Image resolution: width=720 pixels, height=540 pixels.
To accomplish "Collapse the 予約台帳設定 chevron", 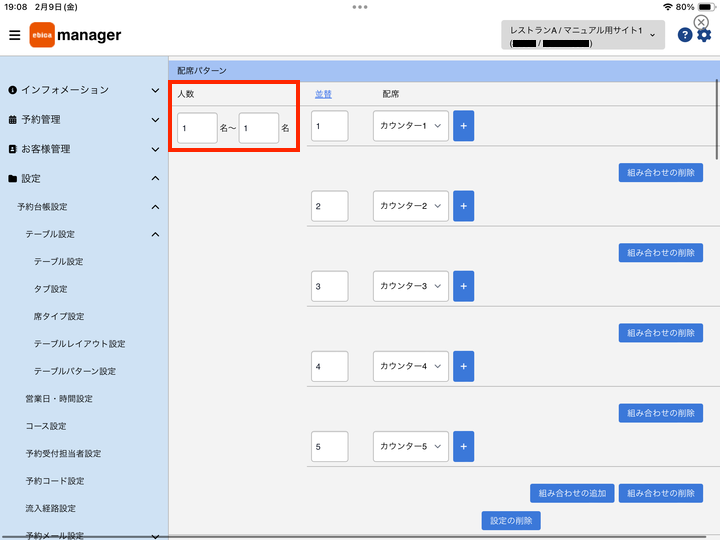I will 156,207.
